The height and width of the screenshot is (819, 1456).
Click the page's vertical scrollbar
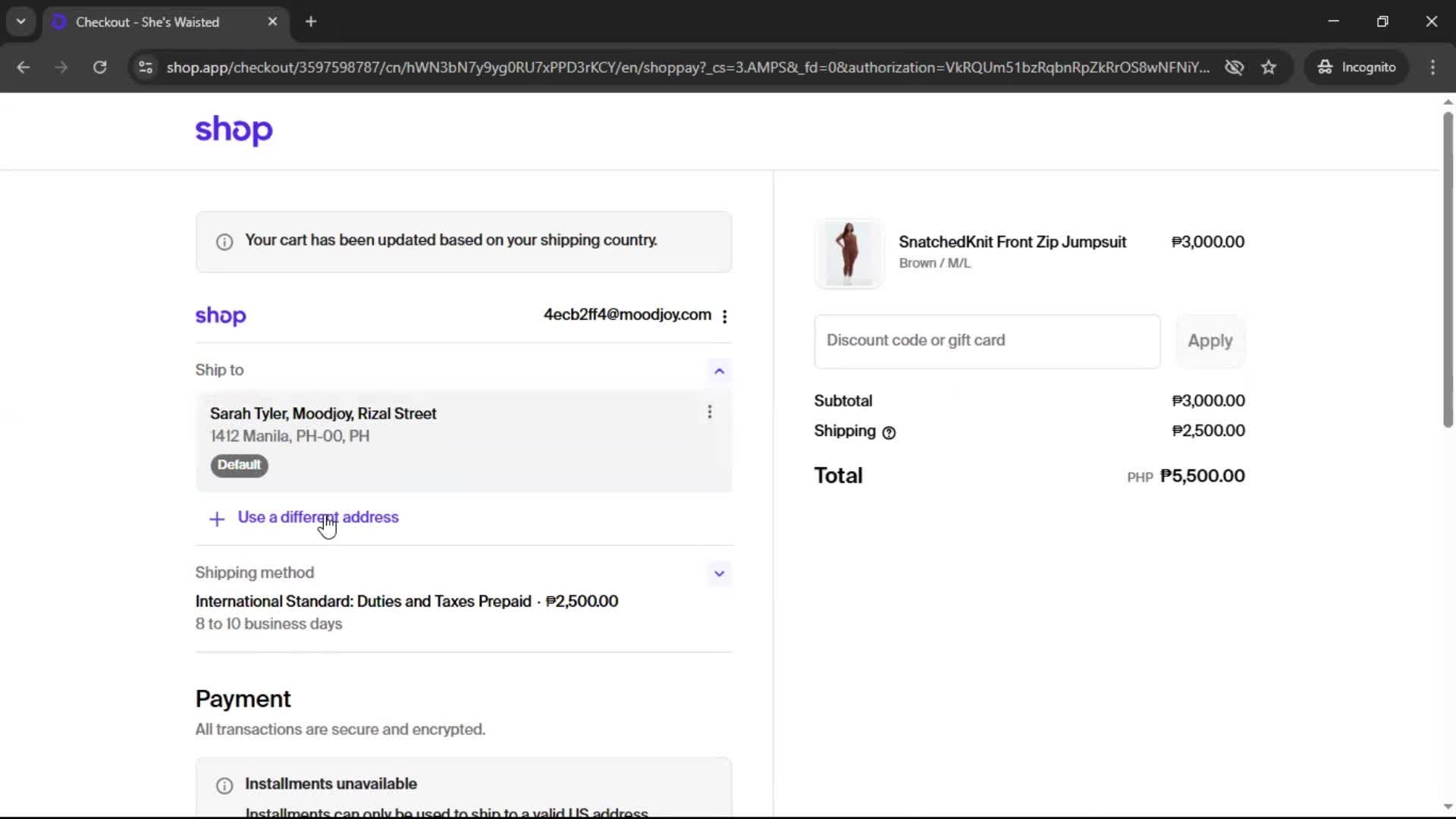click(1447, 270)
